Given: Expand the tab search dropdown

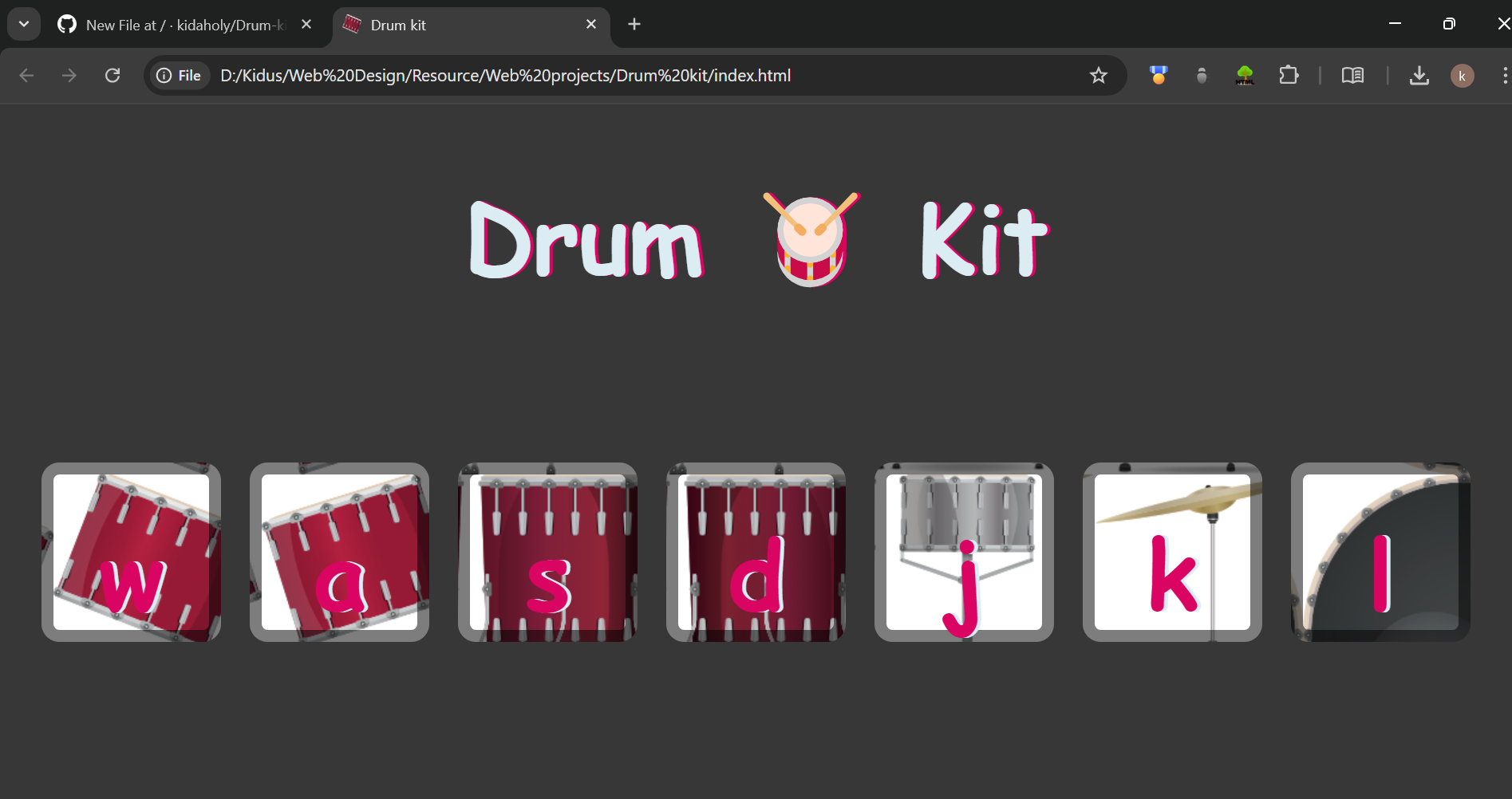Looking at the screenshot, I should pyautogui.click(x=24, y=24).
